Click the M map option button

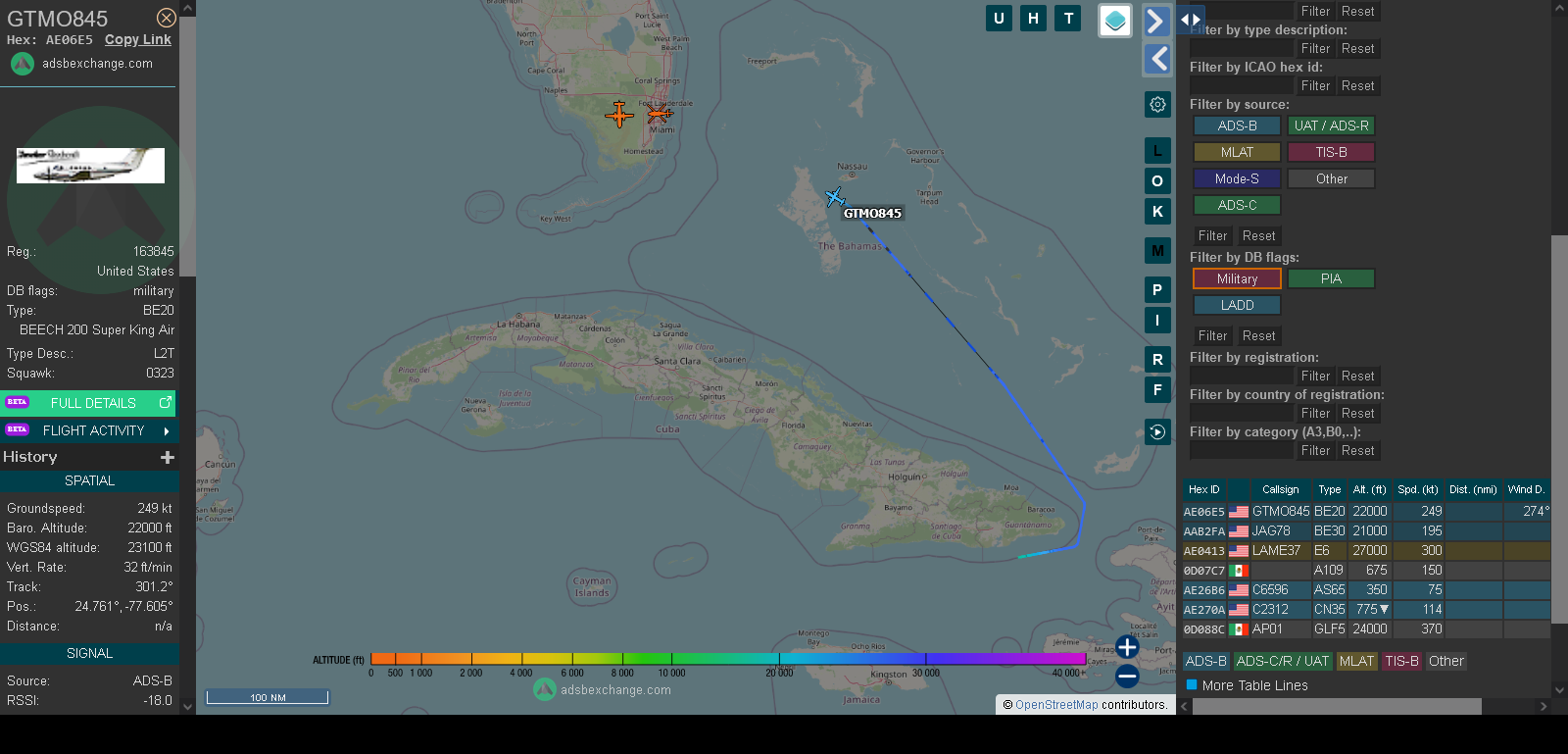pyautogui.click(x=1157, y=251)
